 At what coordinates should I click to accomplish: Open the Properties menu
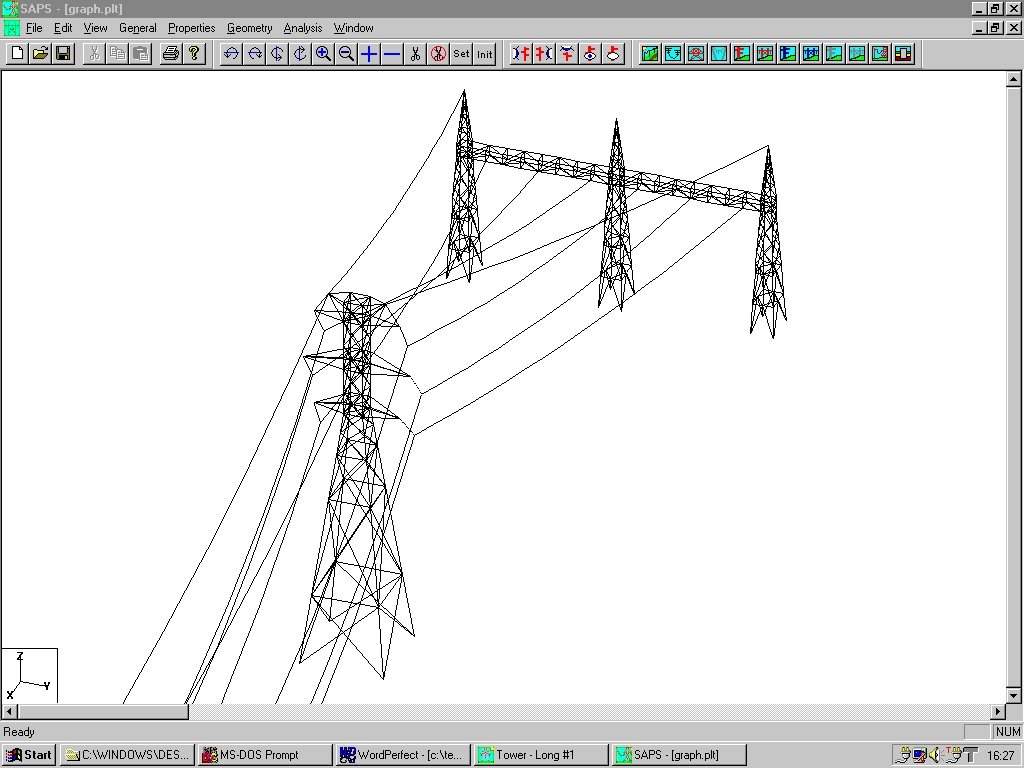click(x=191, y=28)
